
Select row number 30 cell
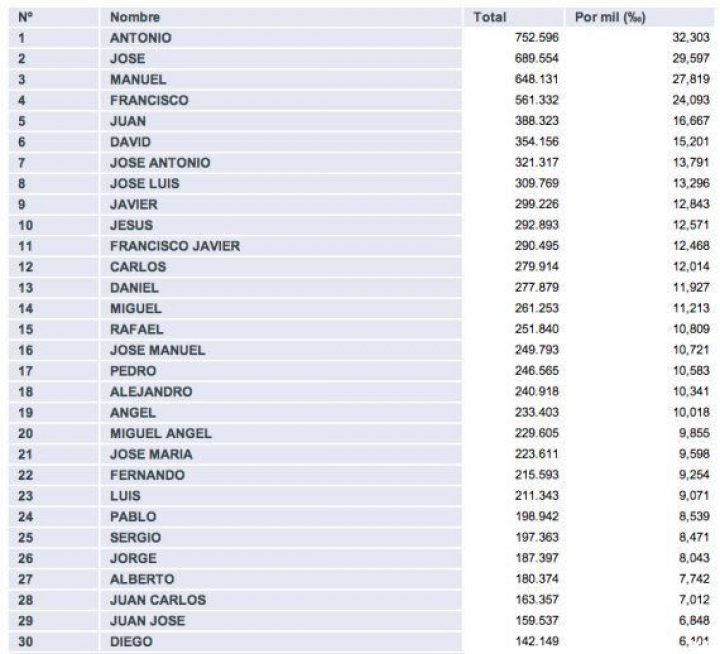[x=27, y=641]
